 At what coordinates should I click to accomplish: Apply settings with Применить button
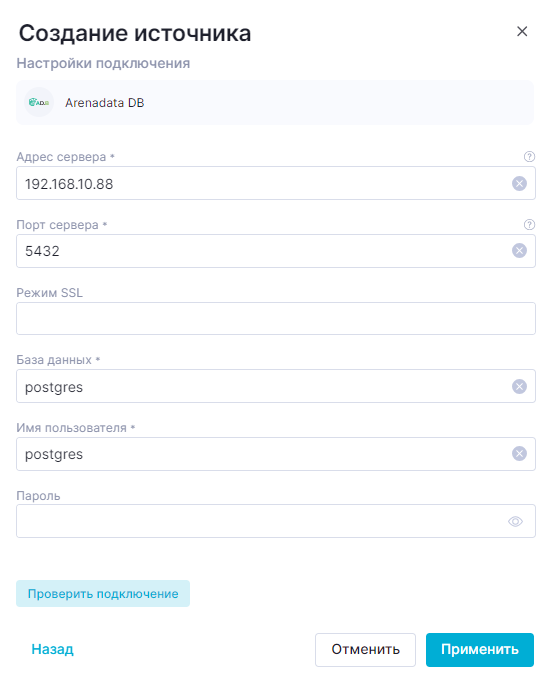tap(480, 650)
